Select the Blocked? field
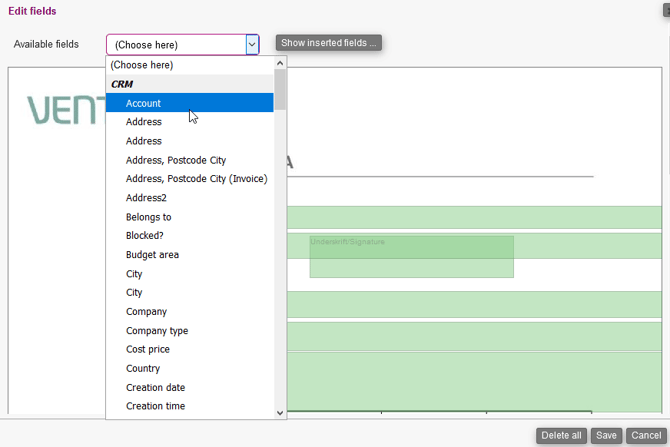 coord(190,235)
